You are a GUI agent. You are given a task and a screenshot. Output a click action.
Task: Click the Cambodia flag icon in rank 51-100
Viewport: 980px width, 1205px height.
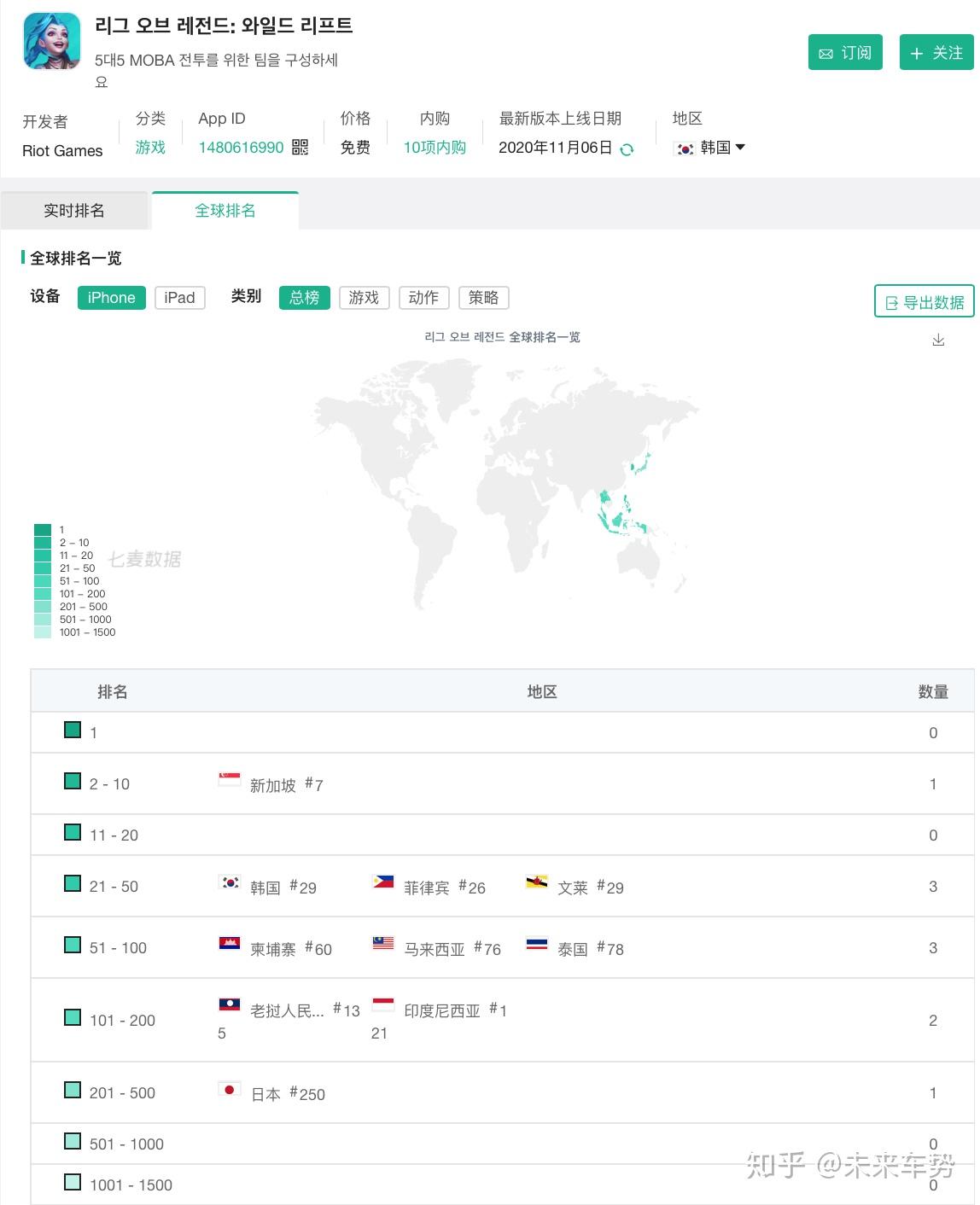click(x=229, y=944)
